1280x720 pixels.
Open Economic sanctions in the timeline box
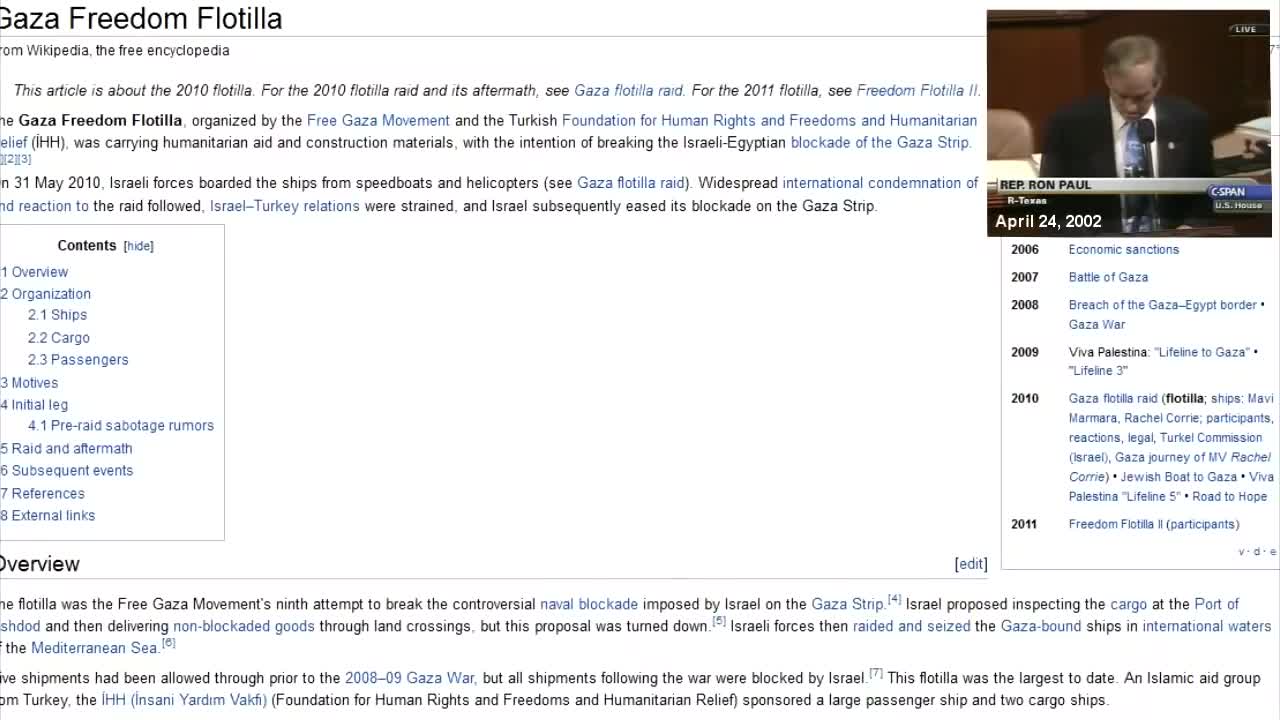pos(1123,250)
